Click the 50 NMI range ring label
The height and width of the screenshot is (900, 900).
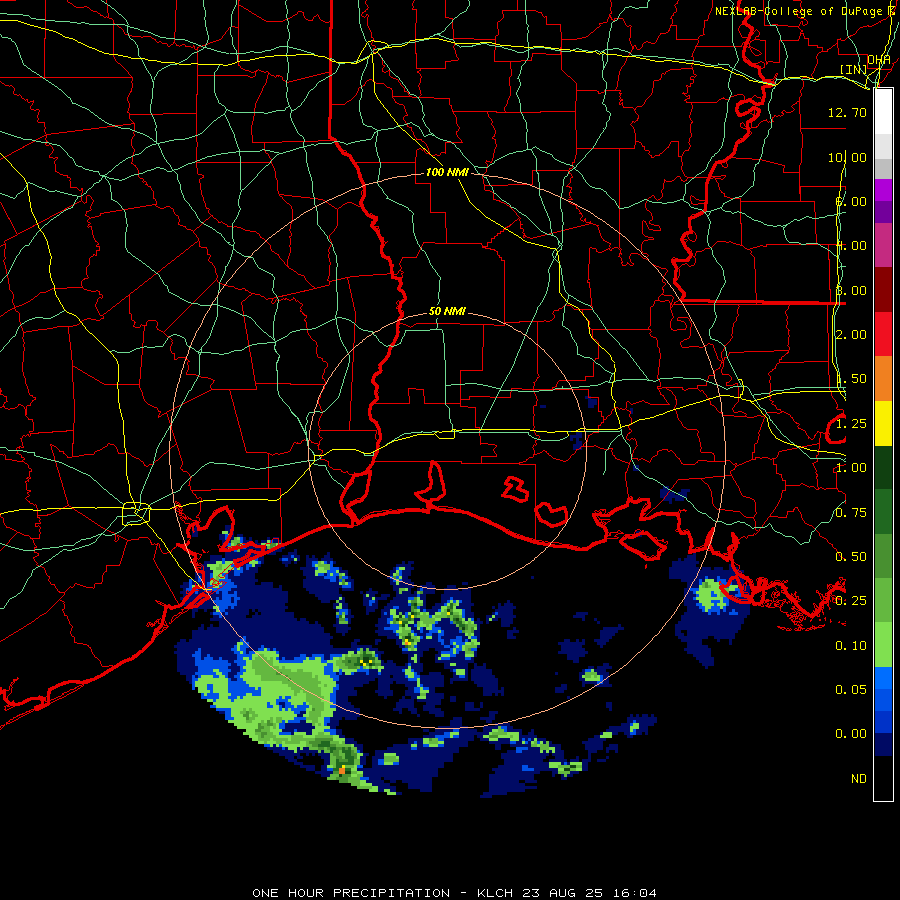[447, 312]
